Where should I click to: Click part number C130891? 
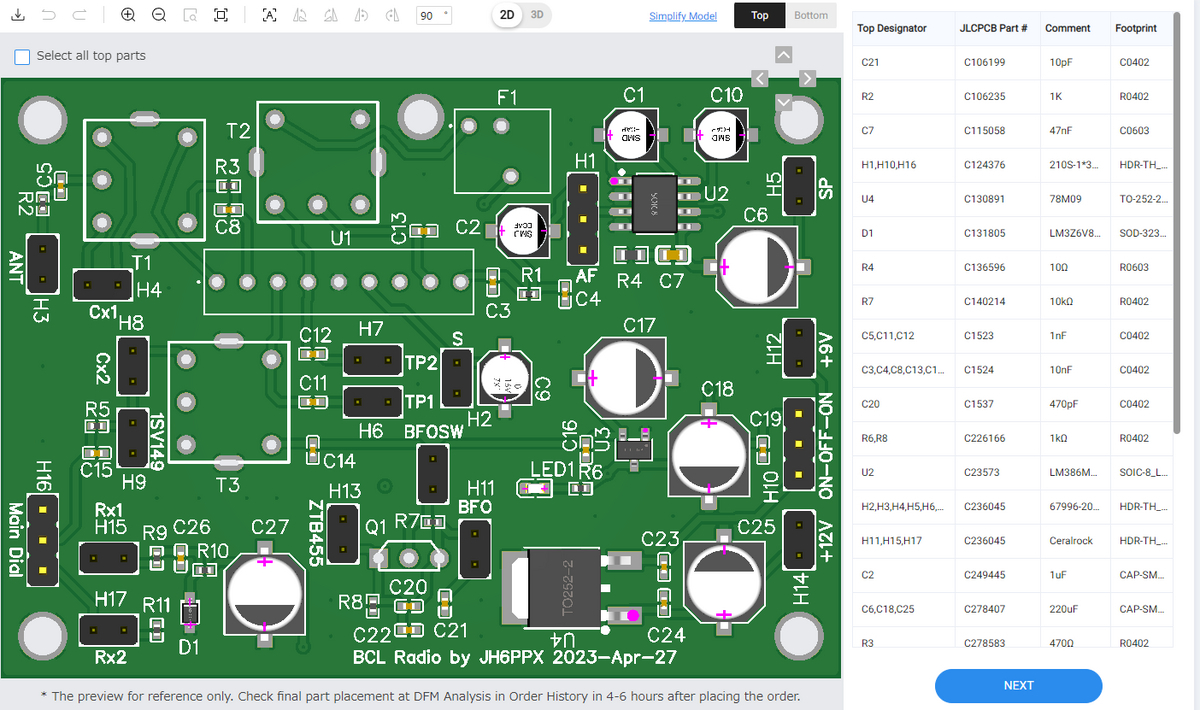coord(984,198)
